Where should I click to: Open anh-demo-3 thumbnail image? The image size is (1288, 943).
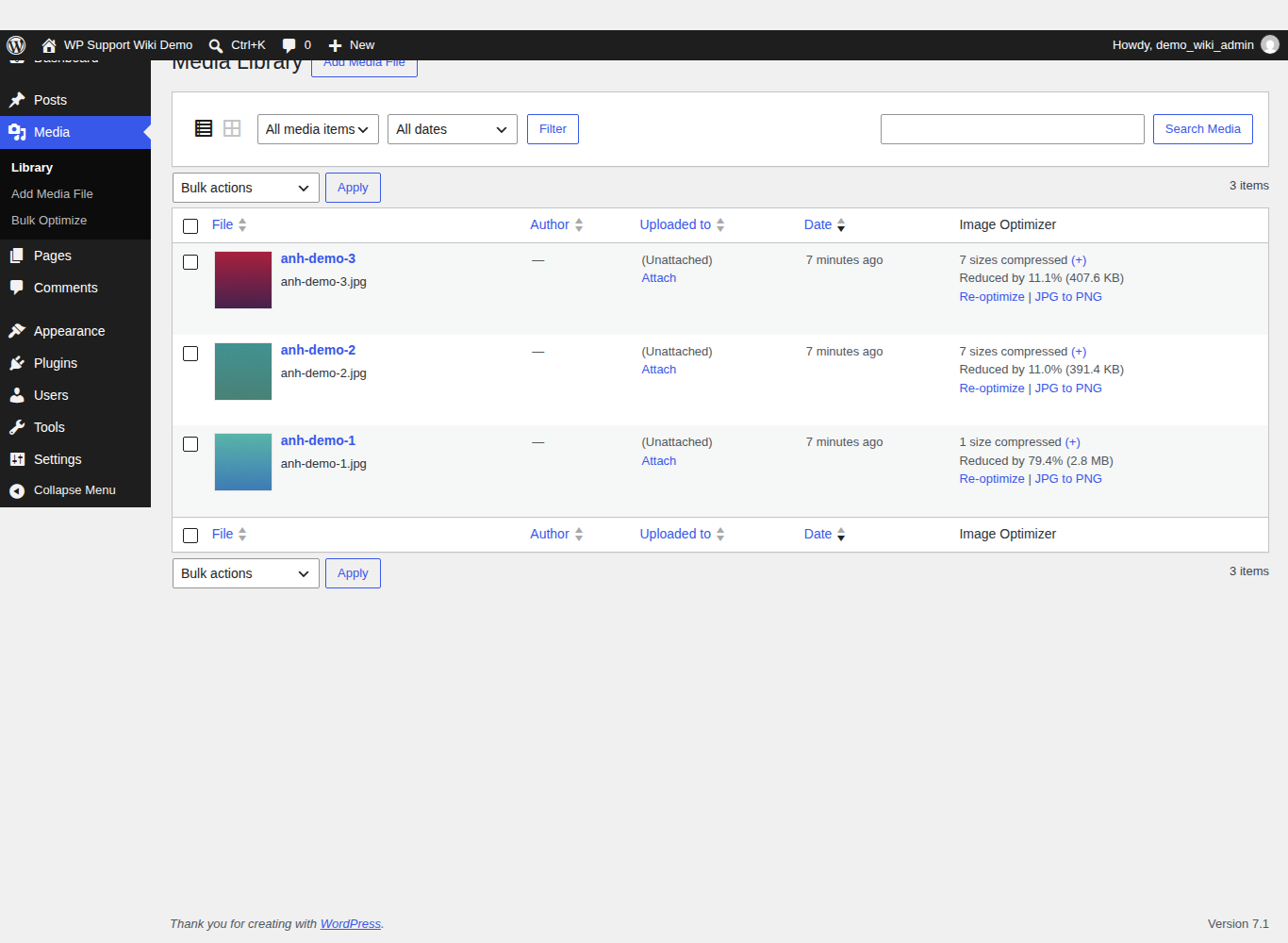click(x=243, y=280)
